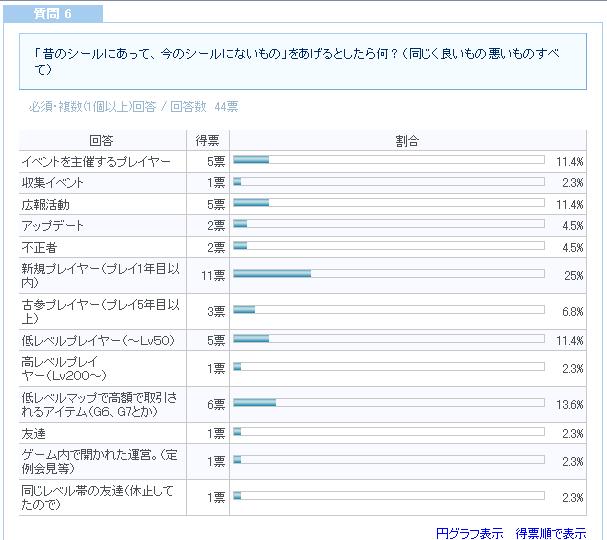Viewport: 607px width, 540px height.
Task: Click the 得票順で表示 sort link
Action: (551, 533)
